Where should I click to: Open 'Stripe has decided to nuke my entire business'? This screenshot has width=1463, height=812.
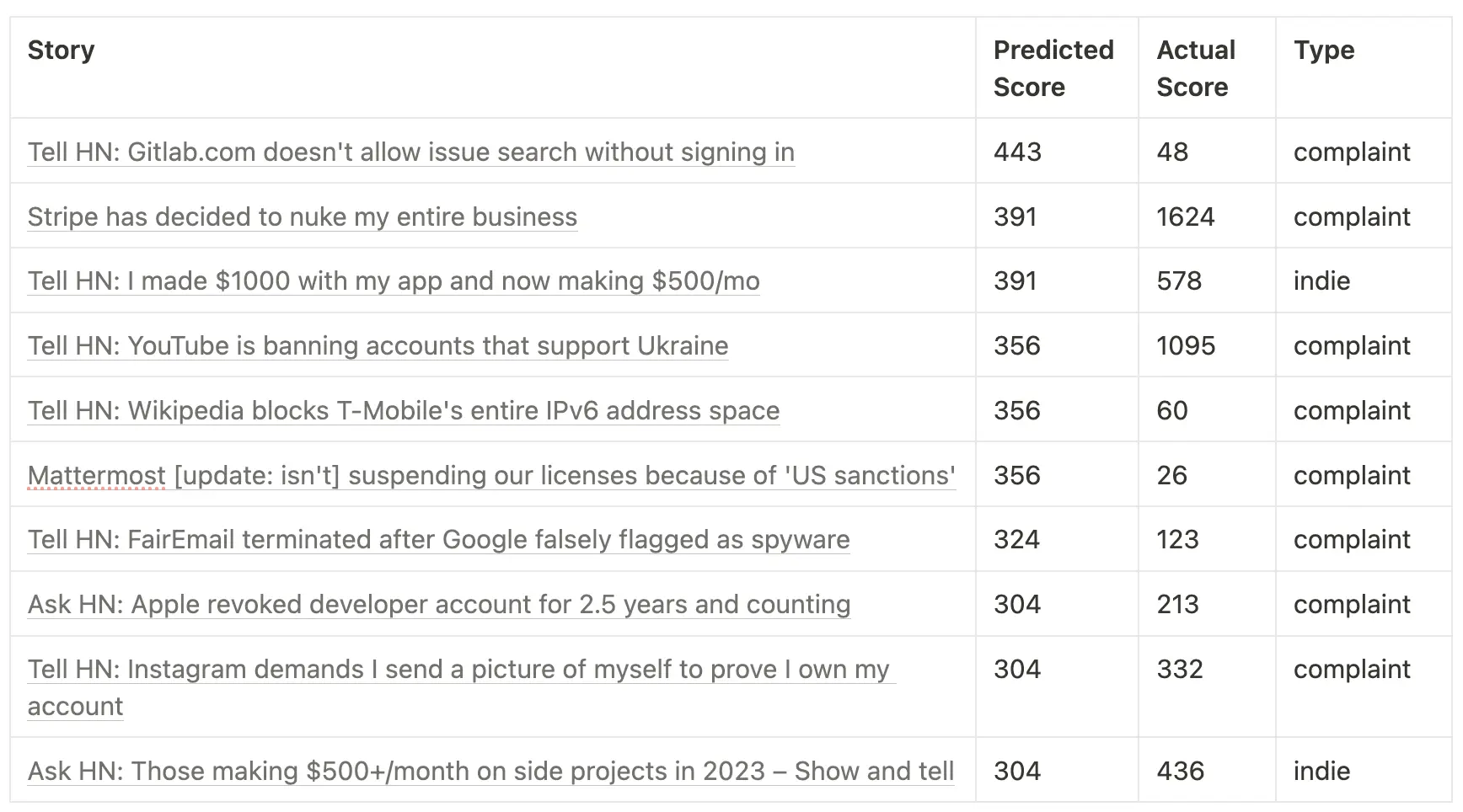tap(302, 217)
